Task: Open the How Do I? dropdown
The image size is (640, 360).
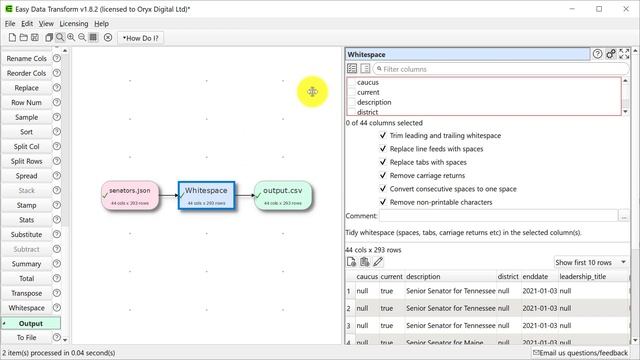Action: pos(140,38)
